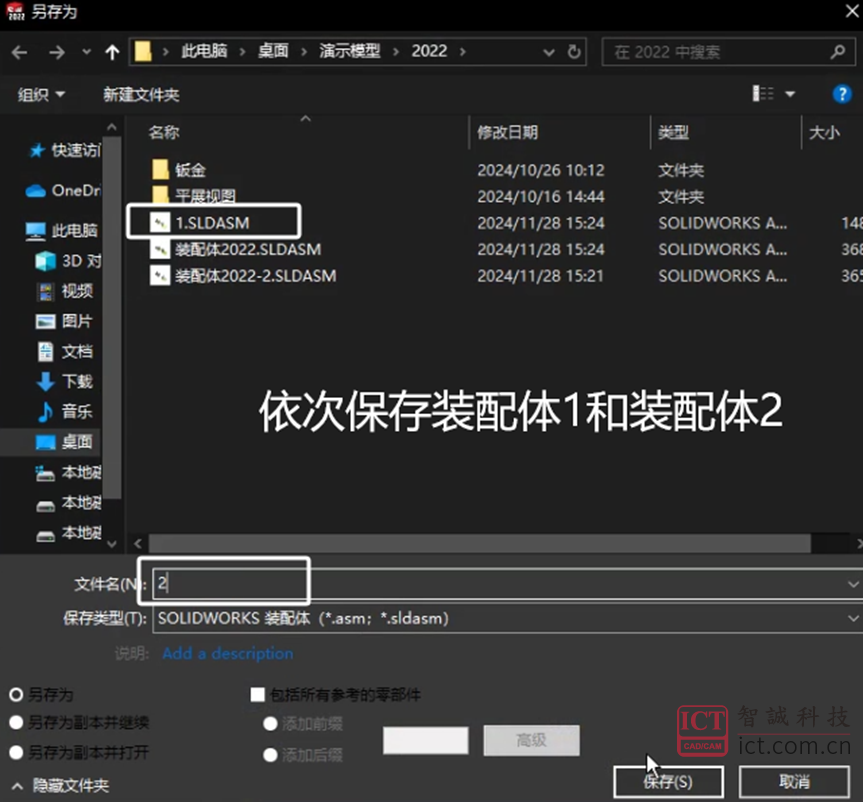
Task: Click 桌面 in the address breadcrumb
Action: [x=274, y=51]
